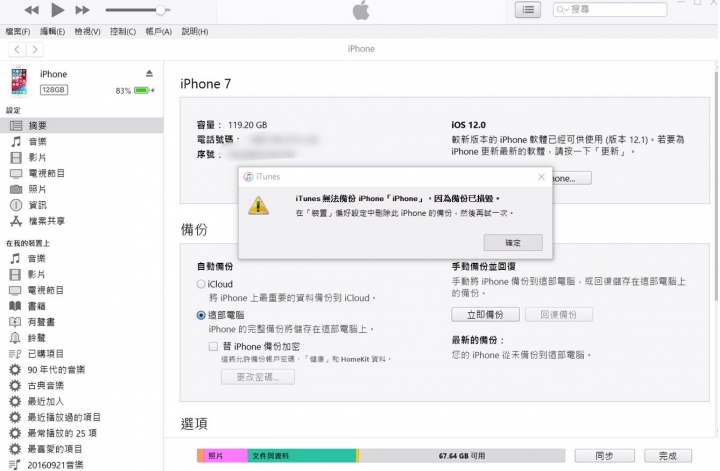The width and height of the screenshot is (720, 471).
Task: Click TV icon for 電視節目 under 設定
Action: coord(16,174)
